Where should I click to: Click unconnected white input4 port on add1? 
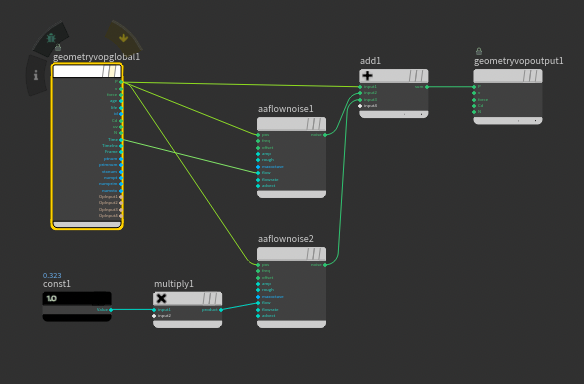tap(360, 106)
